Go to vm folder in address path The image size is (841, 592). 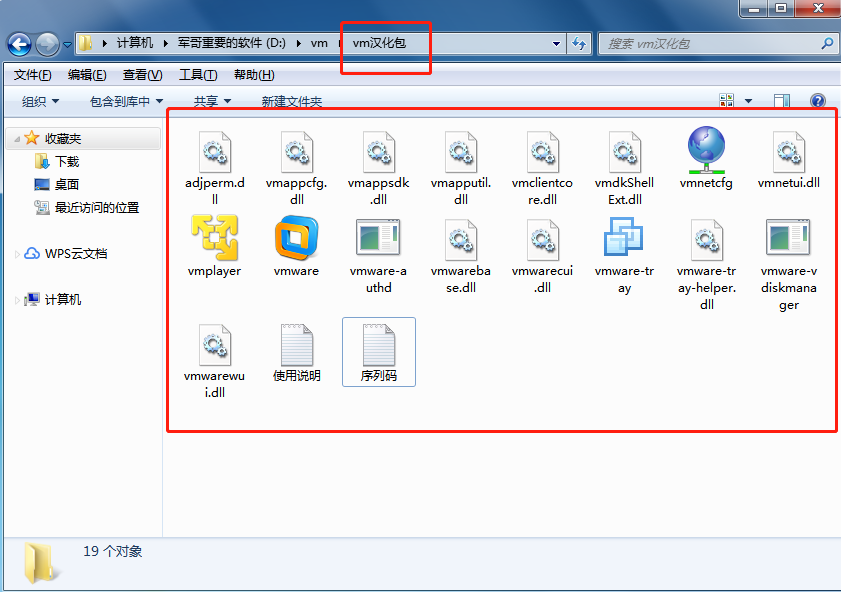click(x=319, y=43)
